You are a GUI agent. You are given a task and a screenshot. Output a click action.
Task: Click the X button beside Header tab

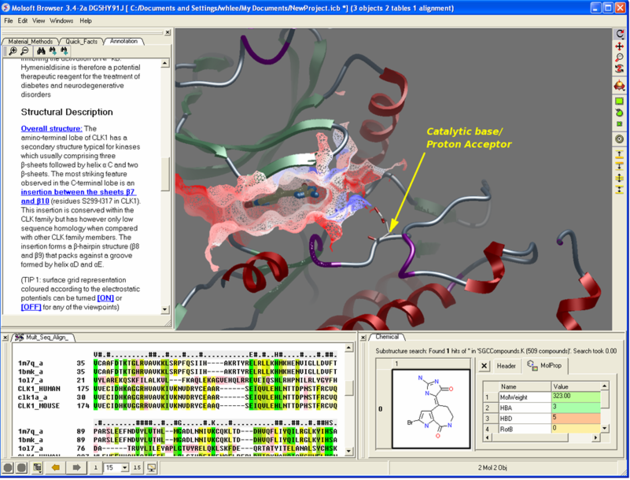click(x=485, y=366)
